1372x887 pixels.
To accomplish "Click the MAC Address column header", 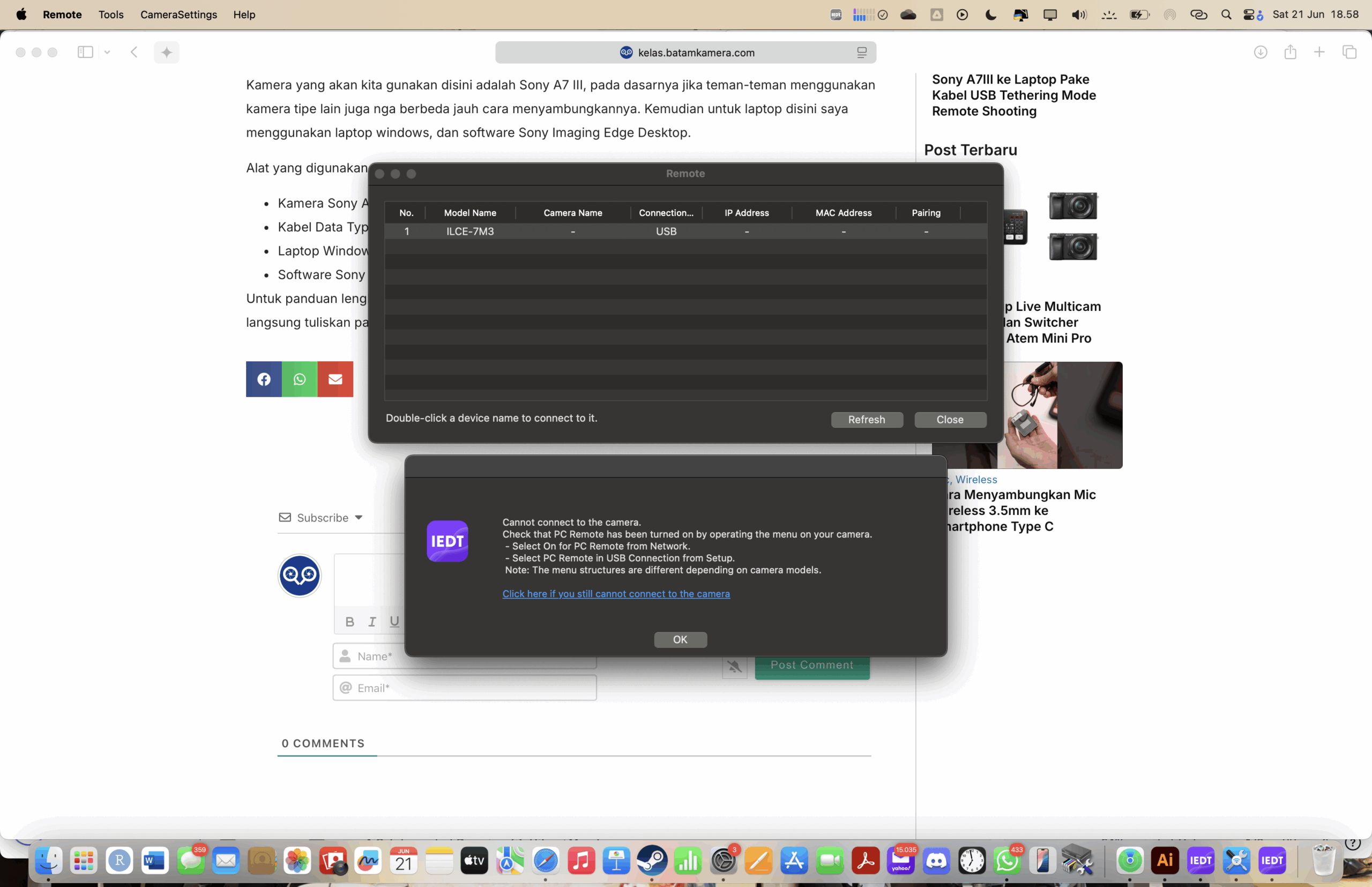I will (x=843, y=213).
